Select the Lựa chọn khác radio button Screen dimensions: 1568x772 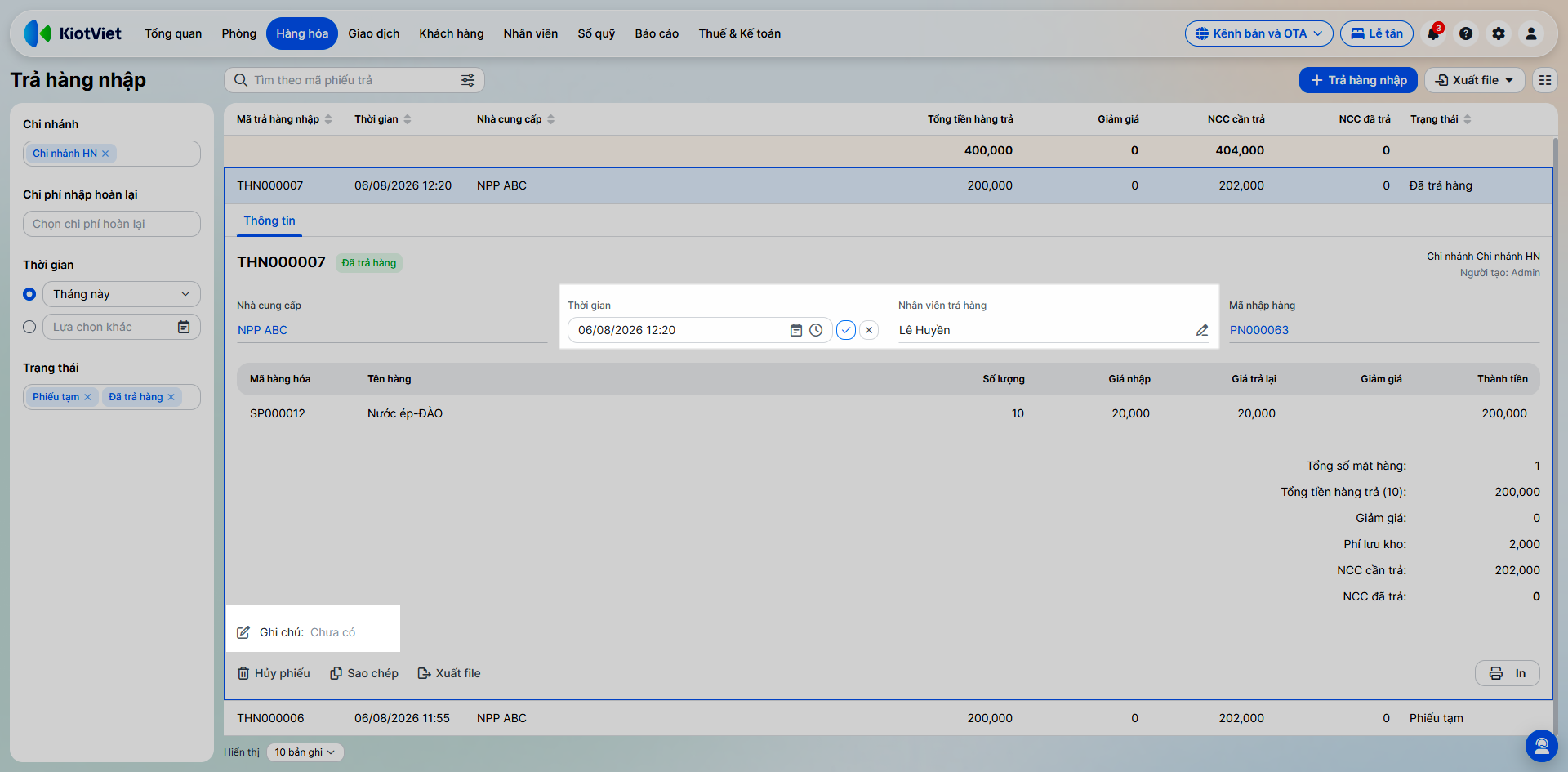pos(29,327)
